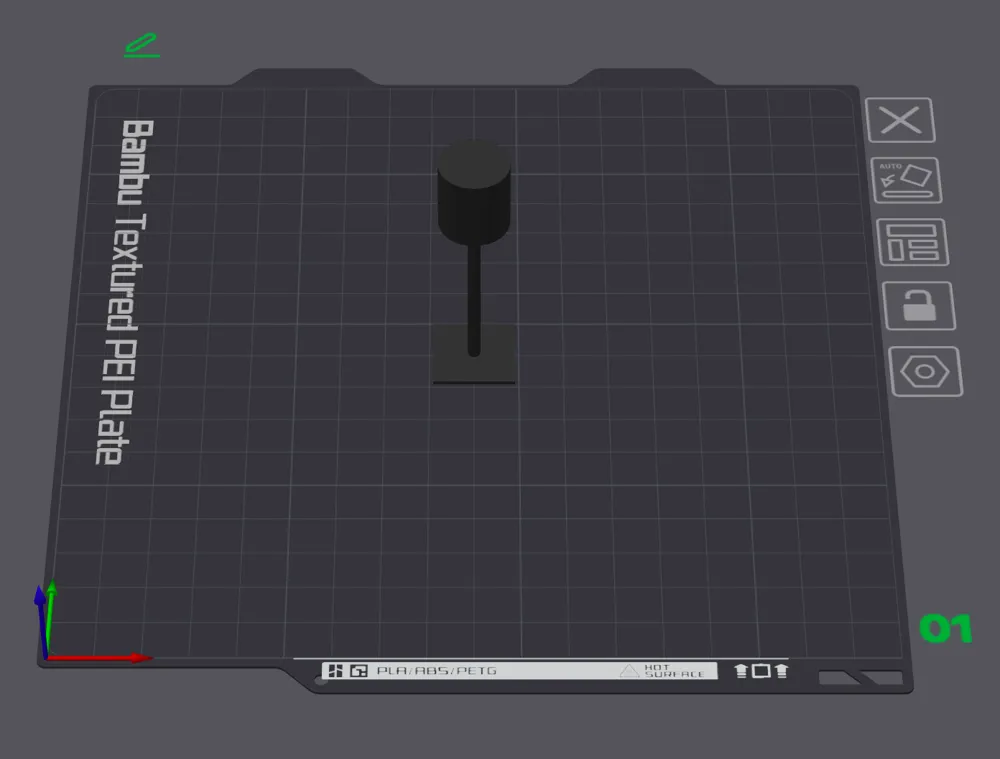Click the green Y axis arrow
This screenshot has height=759, width=1000.
click(x=50, y=619)
